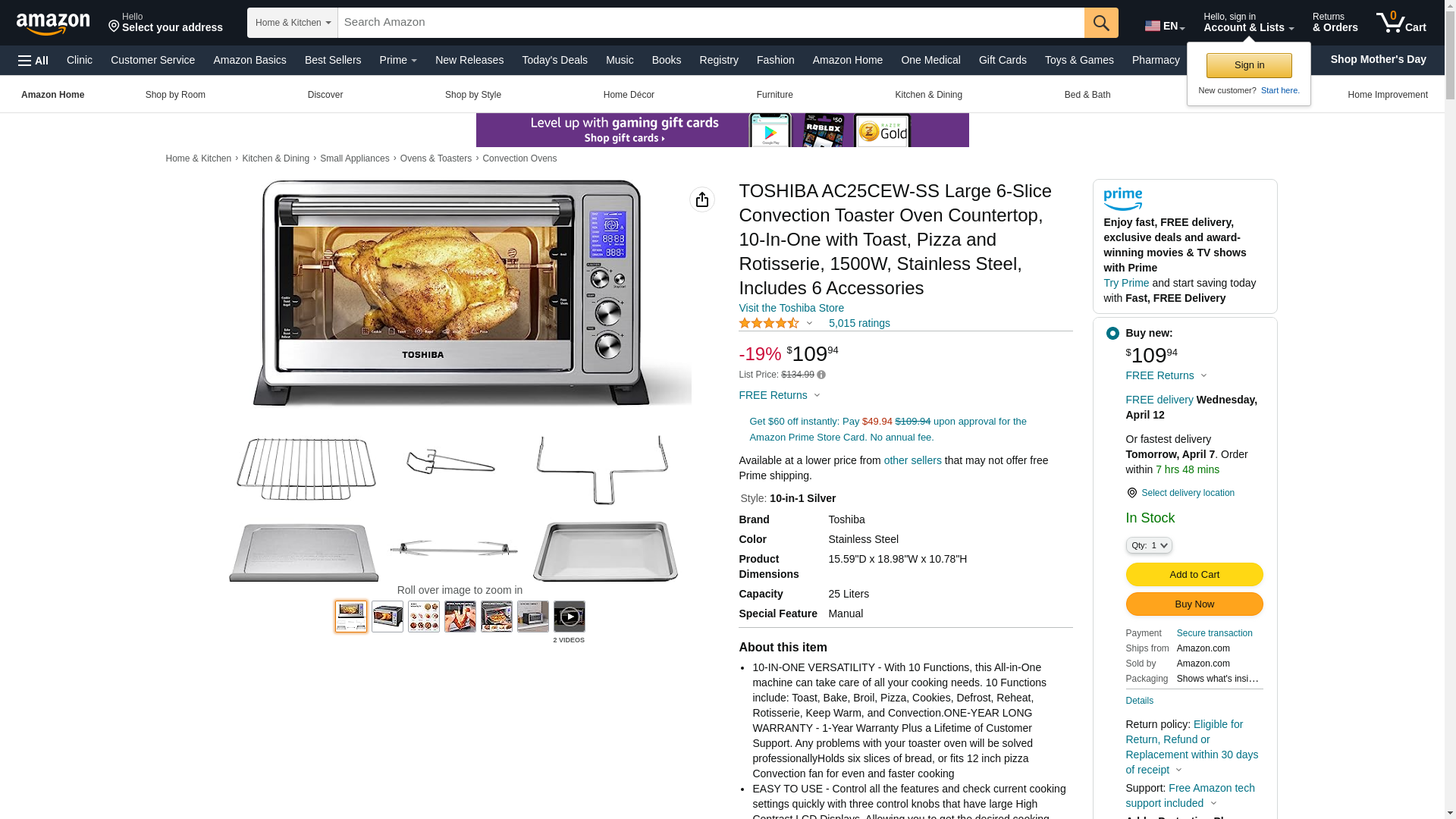
Task: Click the share icon on product image
Action: [x=702, y=199]
